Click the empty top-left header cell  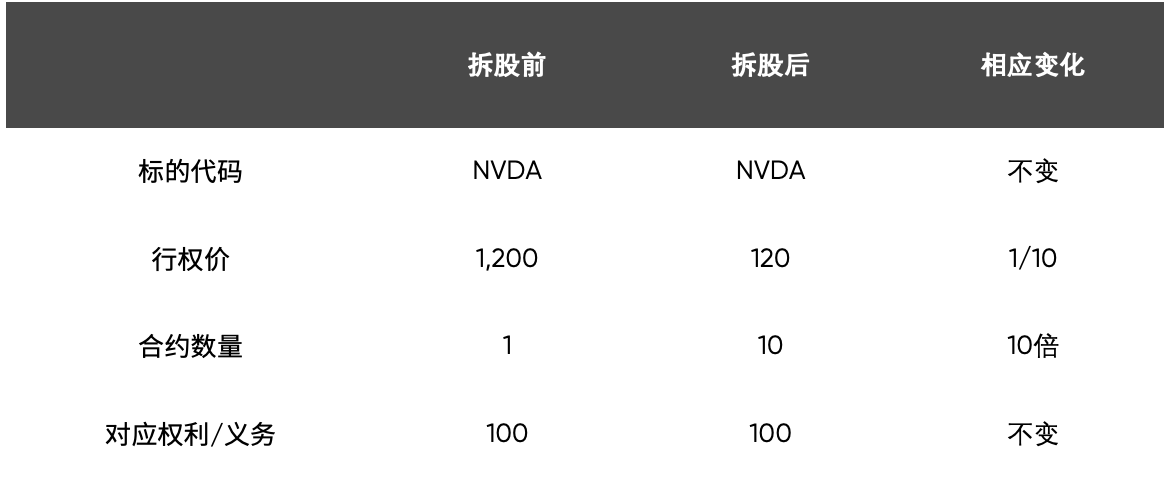(190, 65)
